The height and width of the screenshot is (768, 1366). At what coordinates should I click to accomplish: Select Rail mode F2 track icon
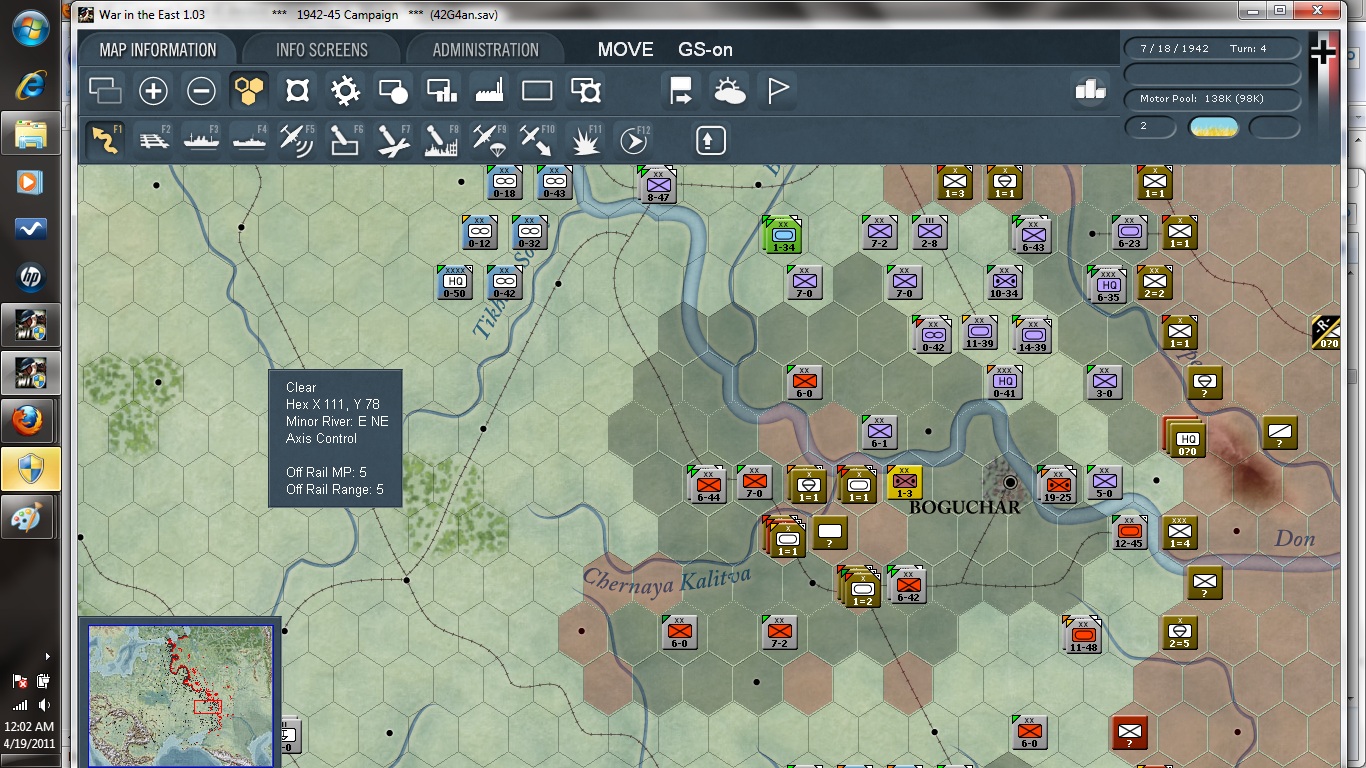point(153,140)
